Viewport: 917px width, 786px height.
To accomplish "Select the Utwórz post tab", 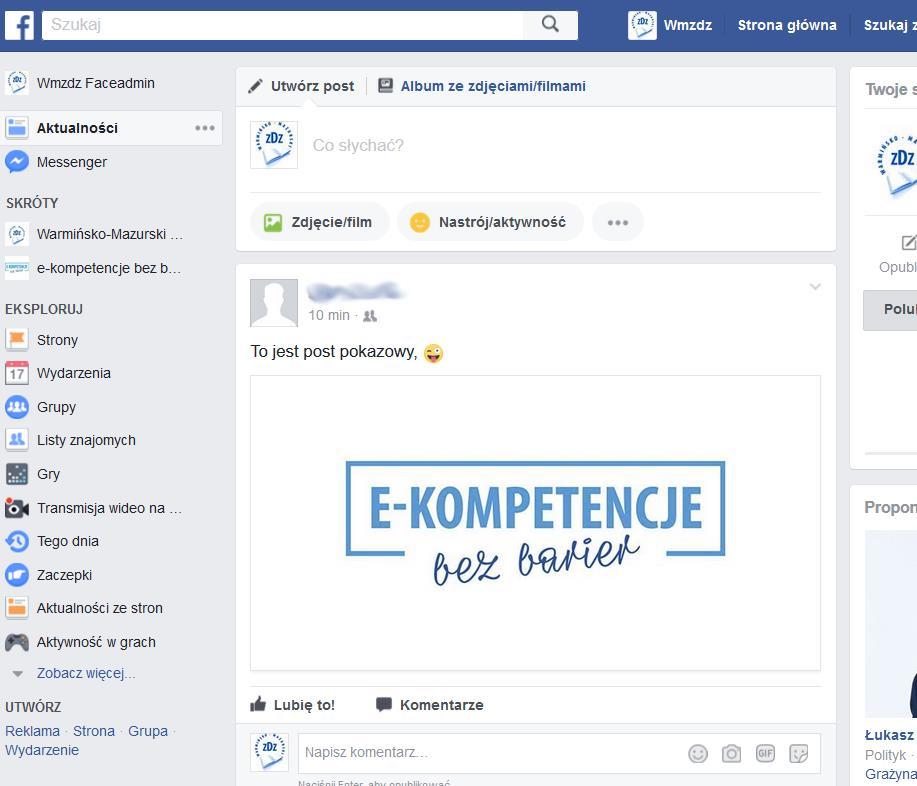I will point(301,87).
